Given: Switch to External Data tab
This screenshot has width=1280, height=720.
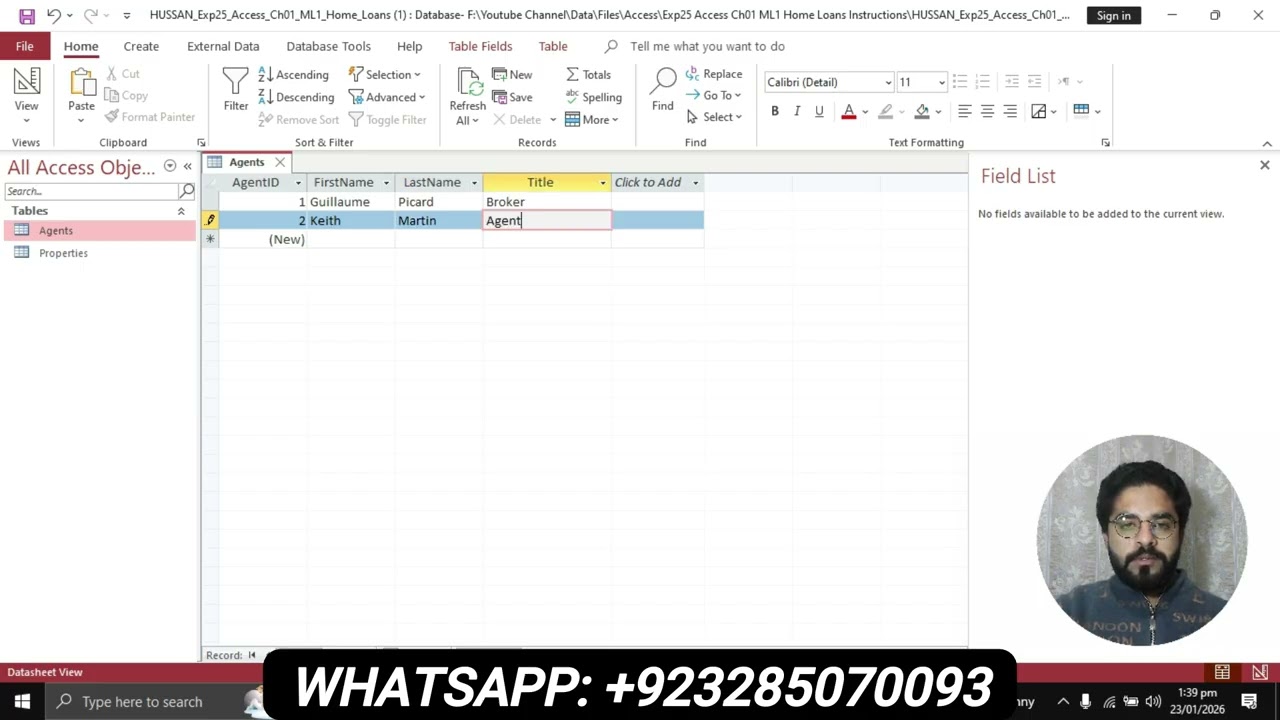Looking at the screenshot, I should [223, 46].
